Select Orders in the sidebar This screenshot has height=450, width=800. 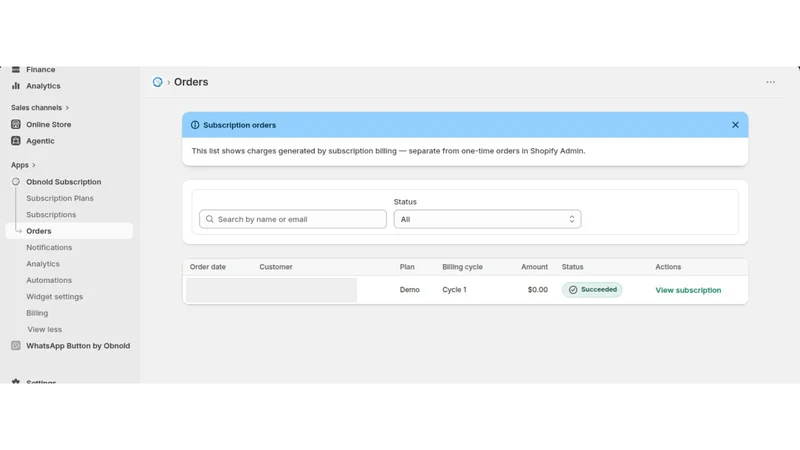pos(69,231)
